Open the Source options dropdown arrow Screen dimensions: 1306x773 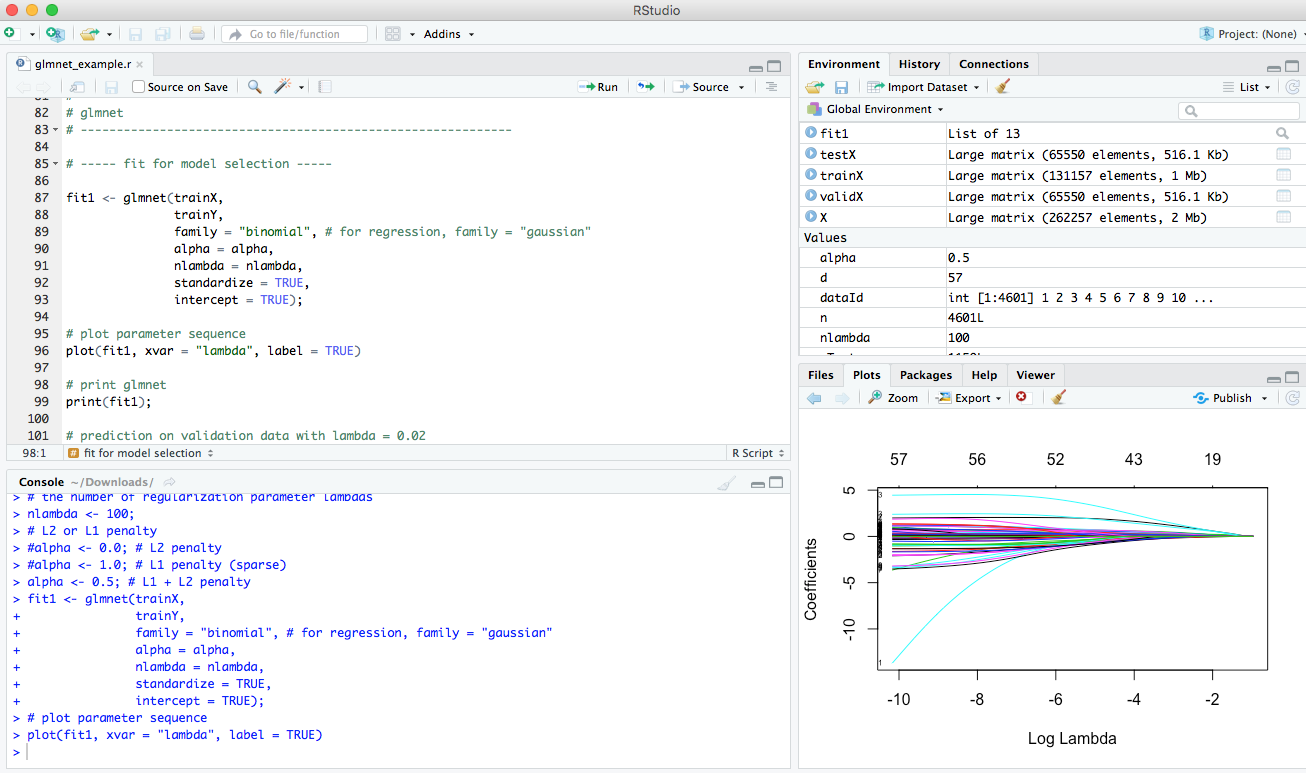pos(741,88)
